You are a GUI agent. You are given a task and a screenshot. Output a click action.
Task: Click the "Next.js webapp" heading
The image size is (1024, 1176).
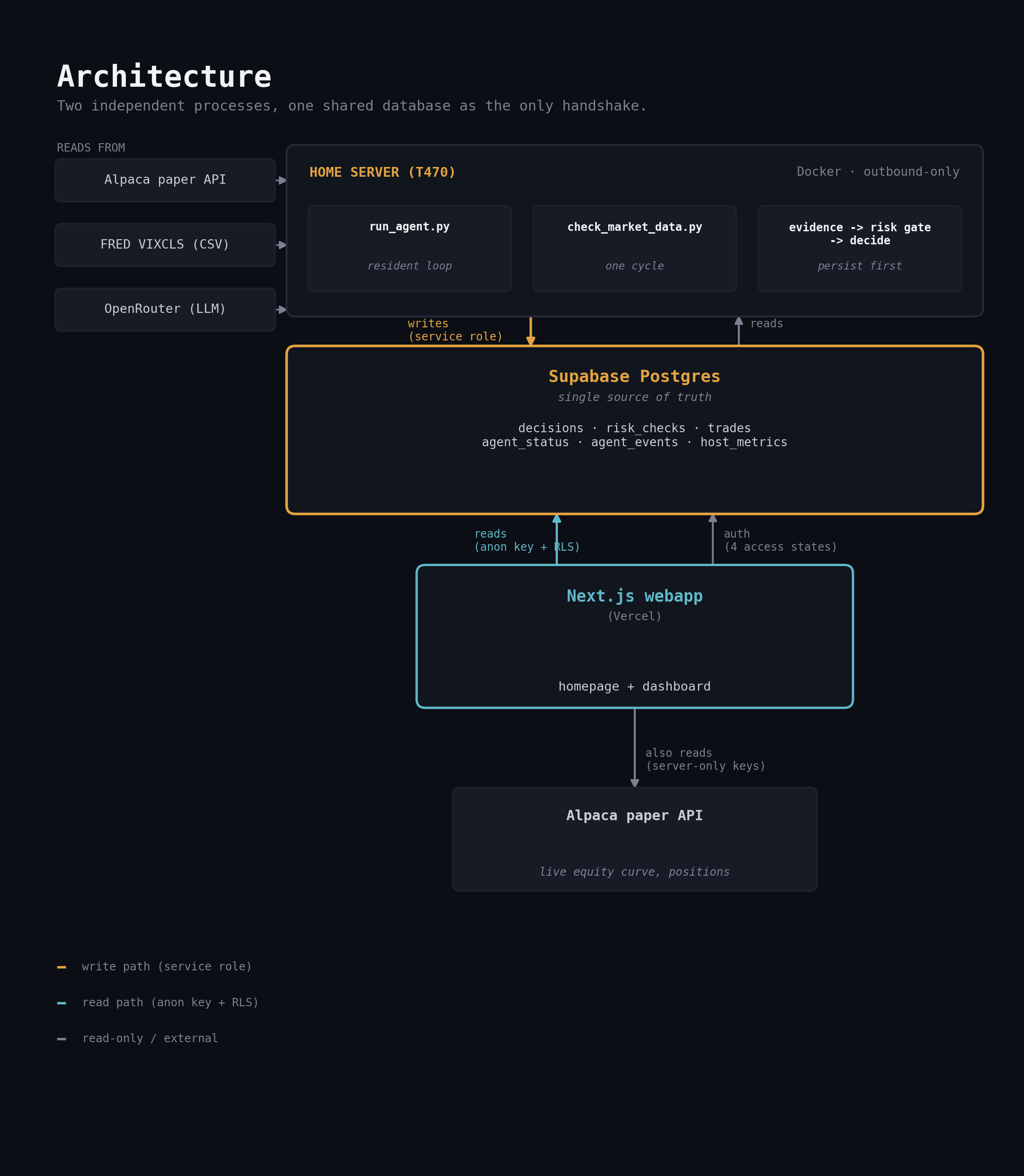click(635, 596)
